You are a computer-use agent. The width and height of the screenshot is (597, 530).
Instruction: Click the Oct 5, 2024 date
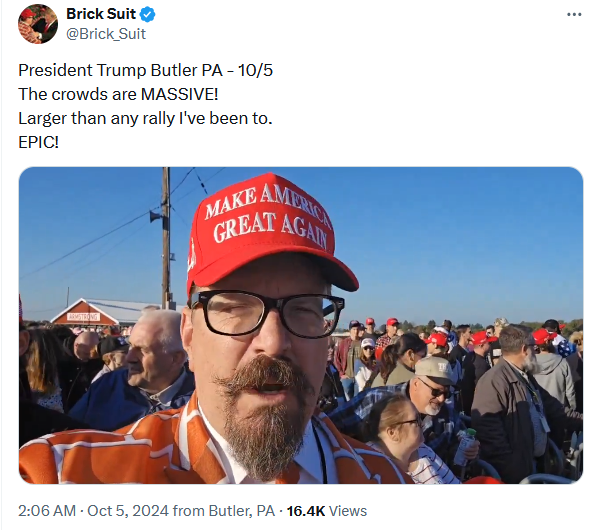point(128,511)
